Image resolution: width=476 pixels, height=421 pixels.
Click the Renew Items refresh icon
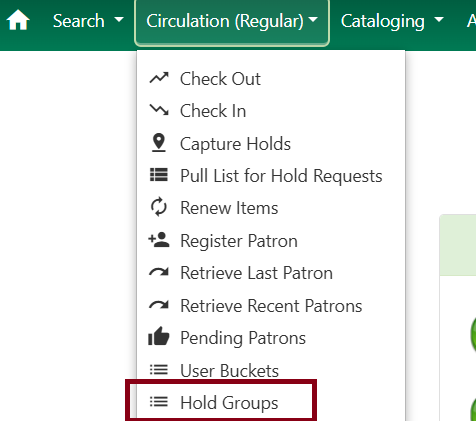click(x=159, y=207)
